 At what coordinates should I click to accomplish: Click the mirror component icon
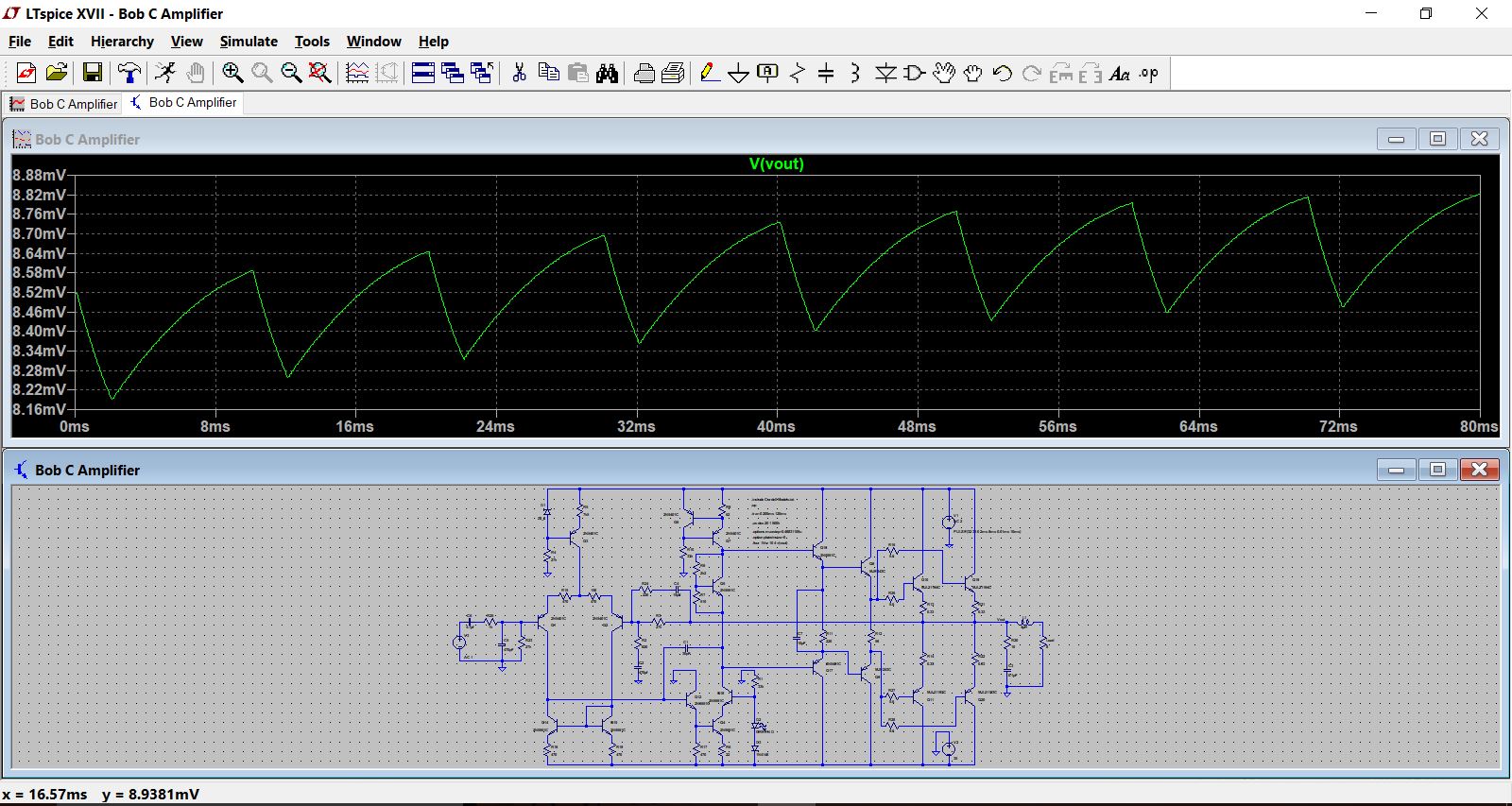[1091, 73]
